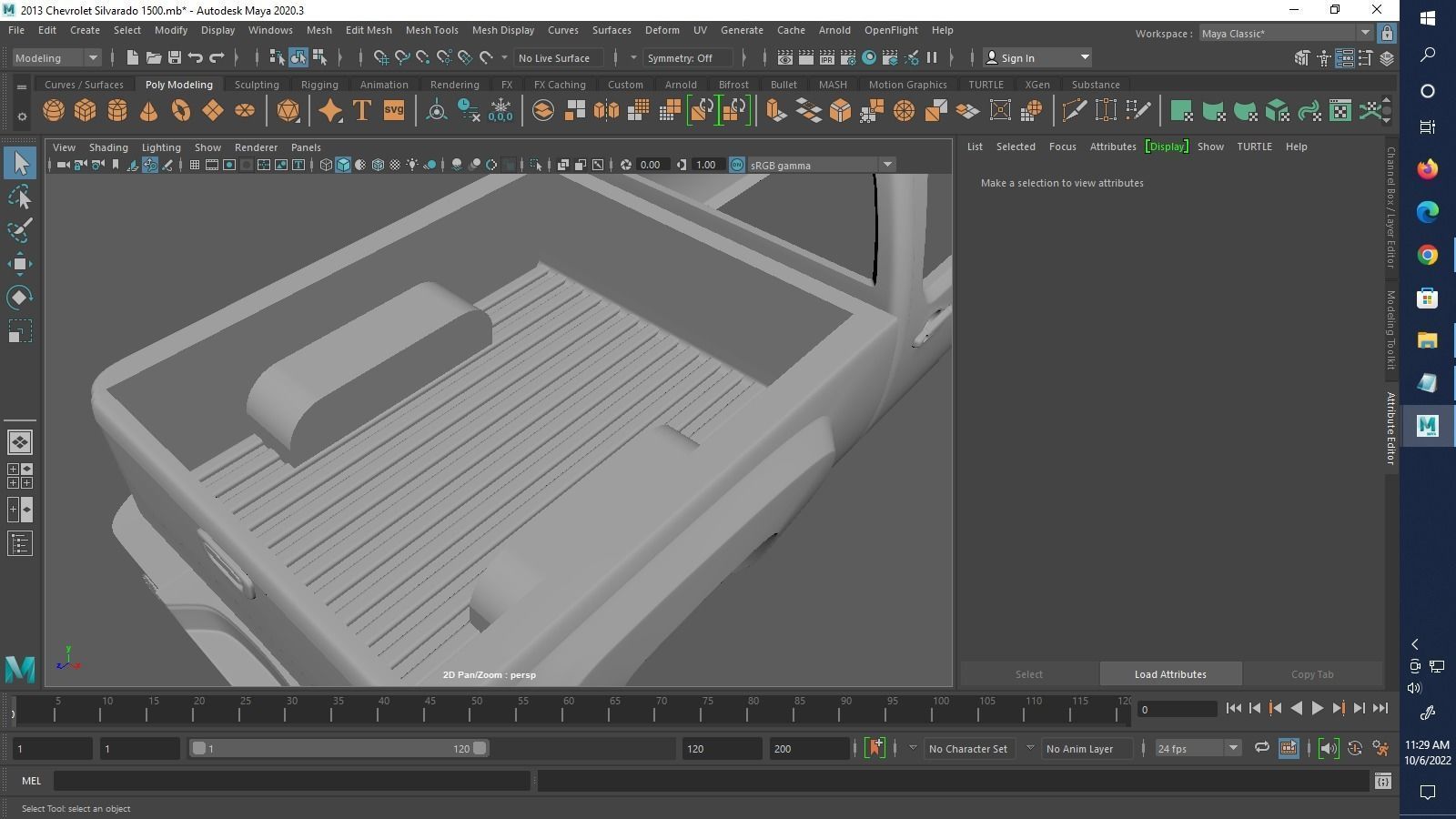Create a polygon cube from the shelf
The image size is (1456, 819).
coord(85,111)
